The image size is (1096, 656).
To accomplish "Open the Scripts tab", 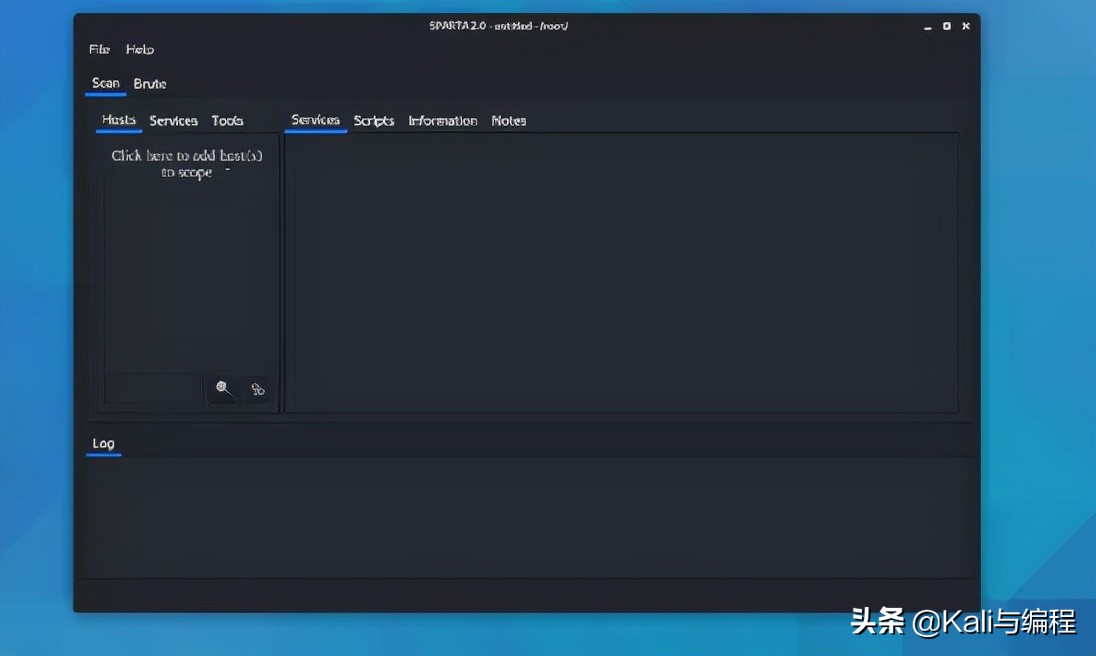I will (374, 121).
